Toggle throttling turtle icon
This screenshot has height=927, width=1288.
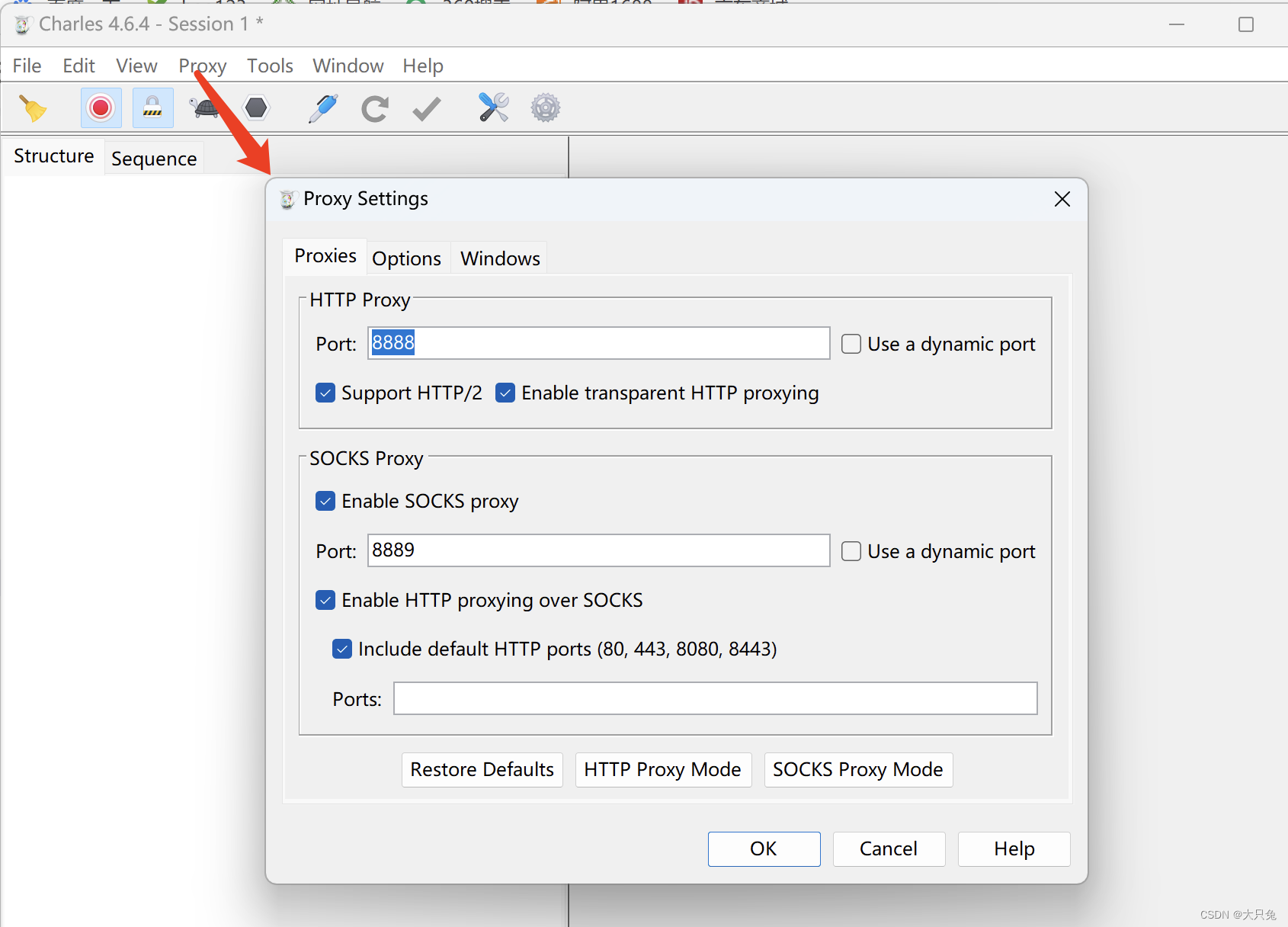pos(205,108)
